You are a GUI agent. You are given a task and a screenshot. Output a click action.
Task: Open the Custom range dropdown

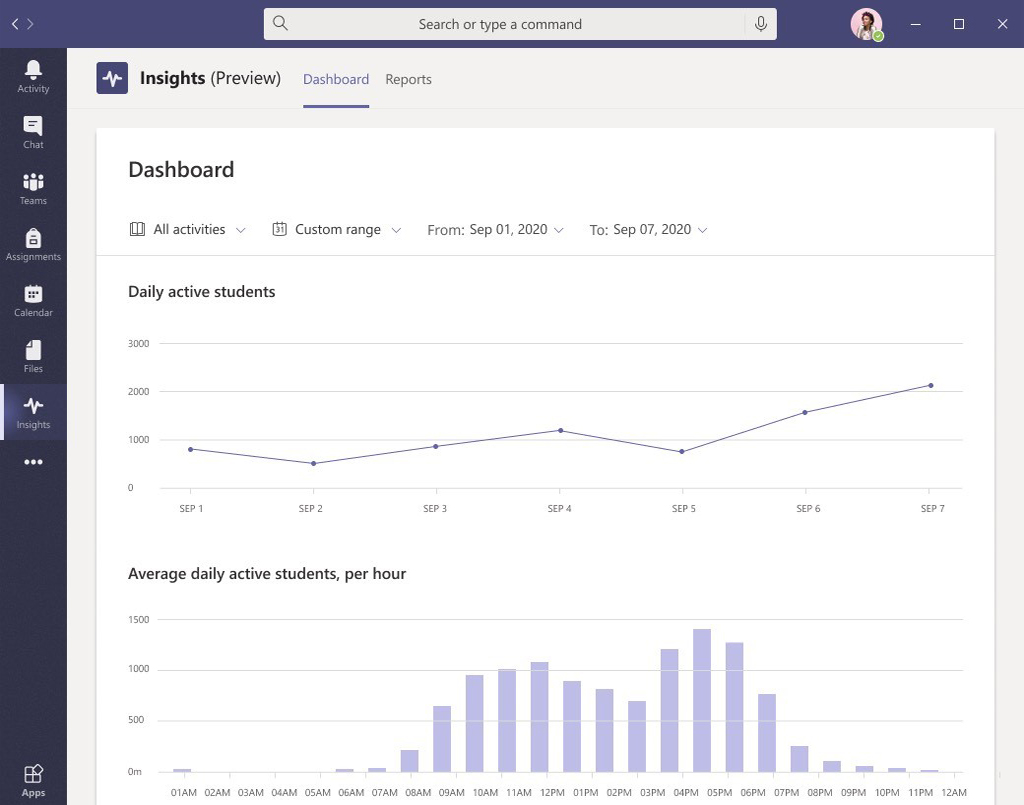[x=338, y=229]
